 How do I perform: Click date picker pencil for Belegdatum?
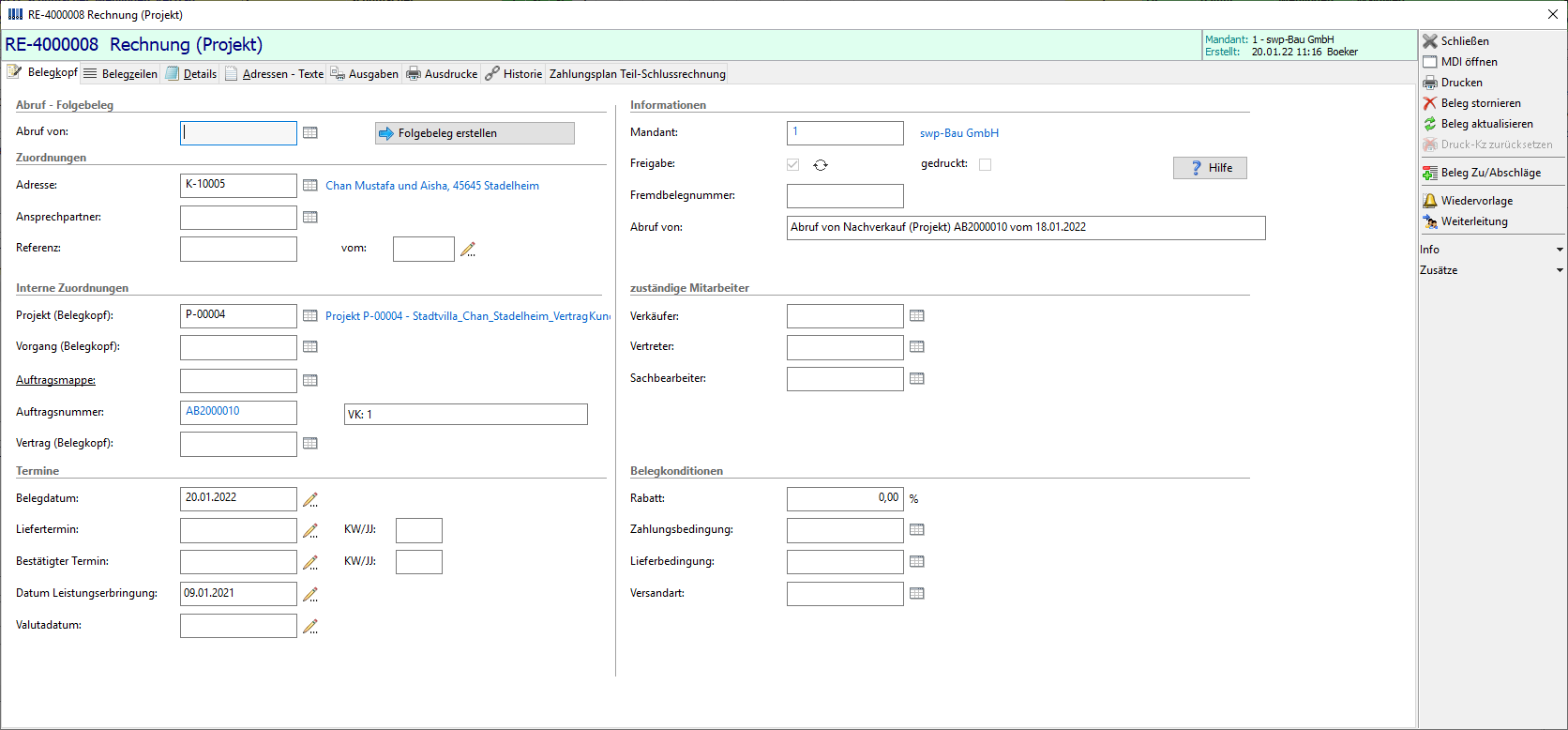[x=310, y=499]
